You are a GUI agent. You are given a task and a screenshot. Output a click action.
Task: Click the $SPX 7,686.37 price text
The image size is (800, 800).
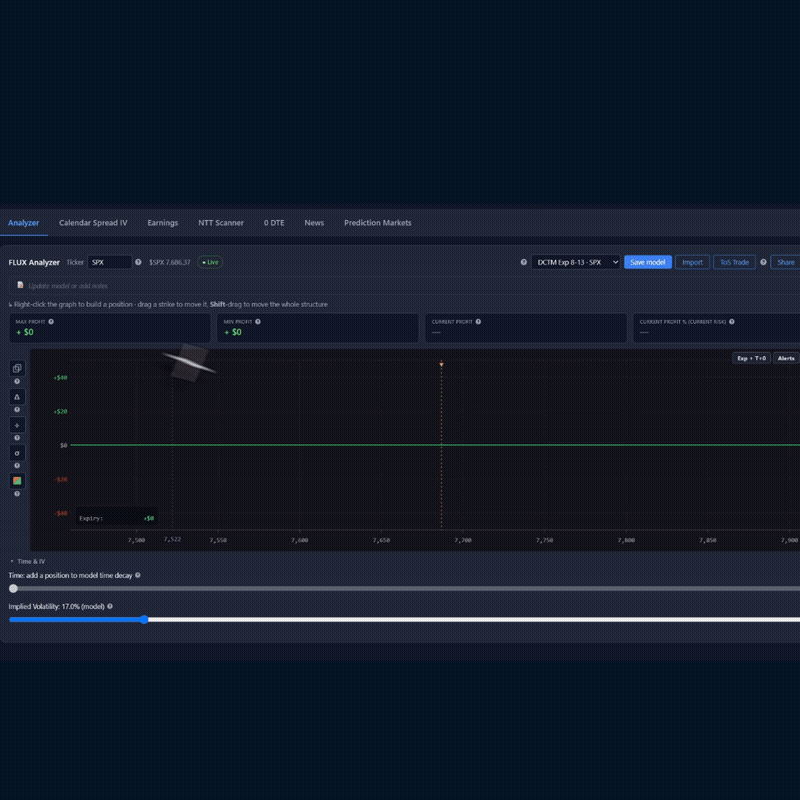[169, 262]
